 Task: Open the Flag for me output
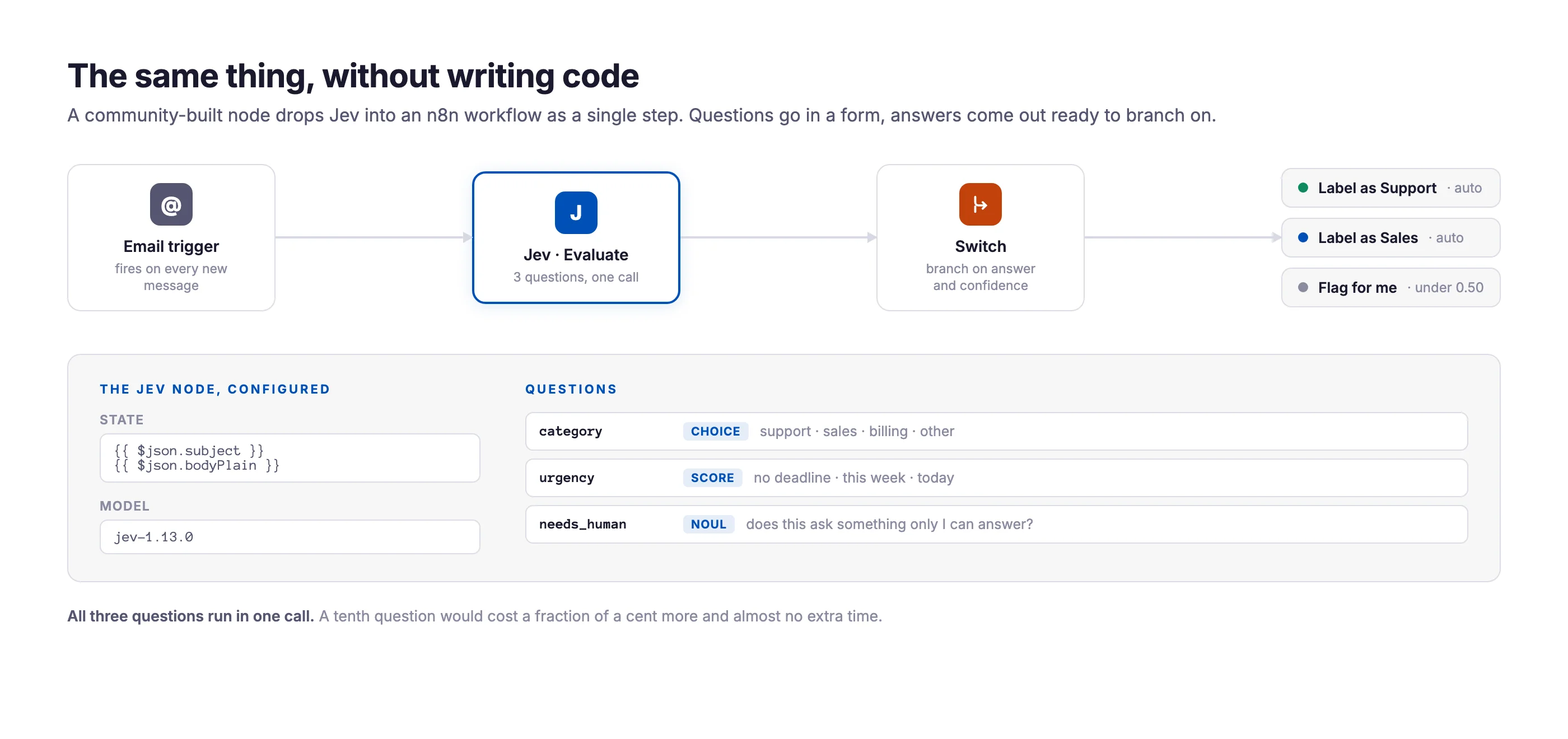[1390, 287]
